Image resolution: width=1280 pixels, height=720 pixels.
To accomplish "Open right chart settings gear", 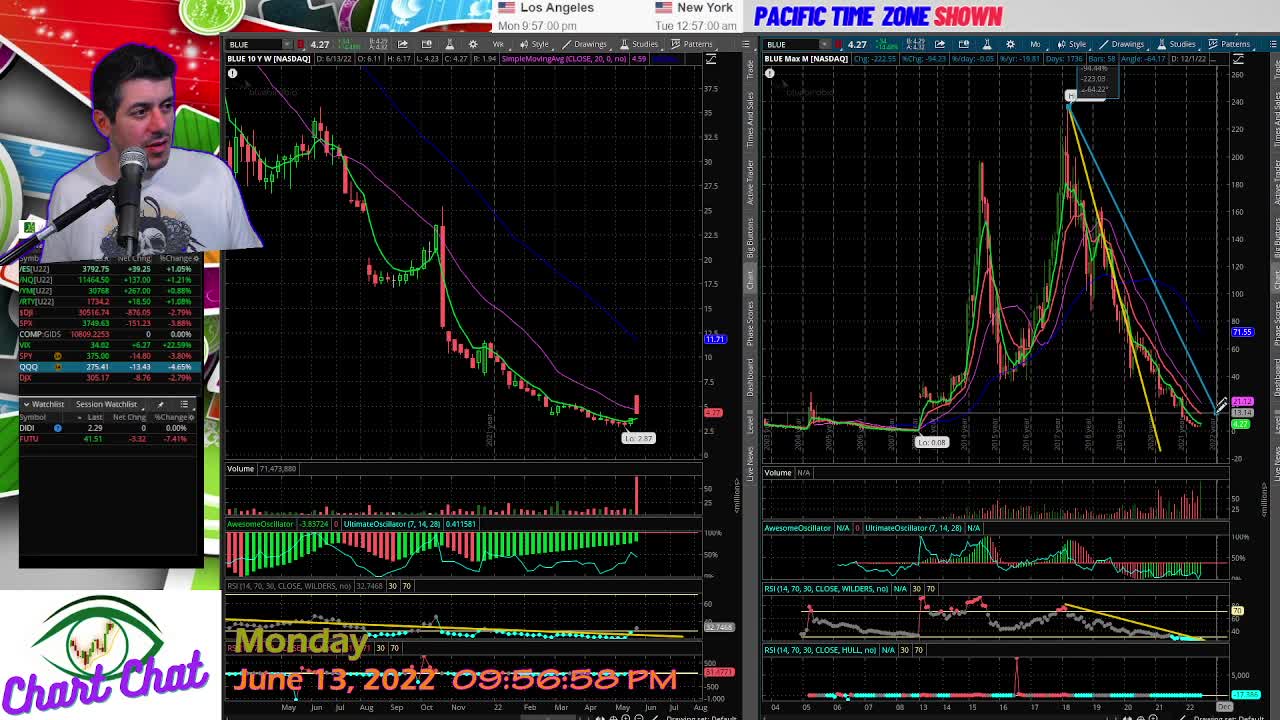I will pyautogui.click(x=1010, y=44).
